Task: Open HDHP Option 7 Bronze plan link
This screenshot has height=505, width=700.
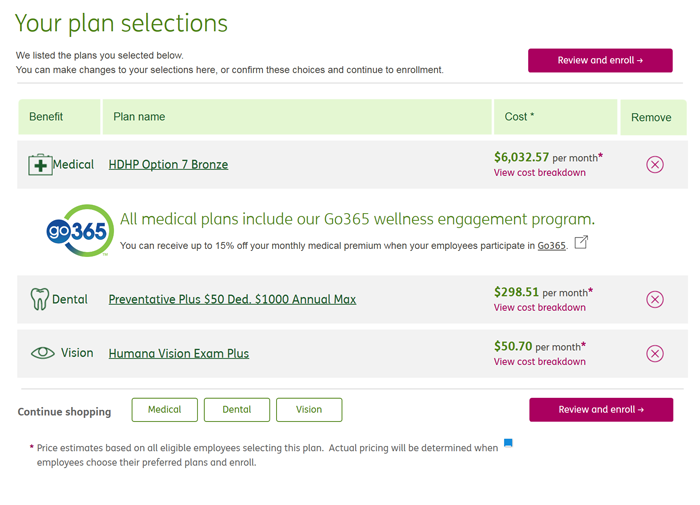Action: click(x=168, y=164)
